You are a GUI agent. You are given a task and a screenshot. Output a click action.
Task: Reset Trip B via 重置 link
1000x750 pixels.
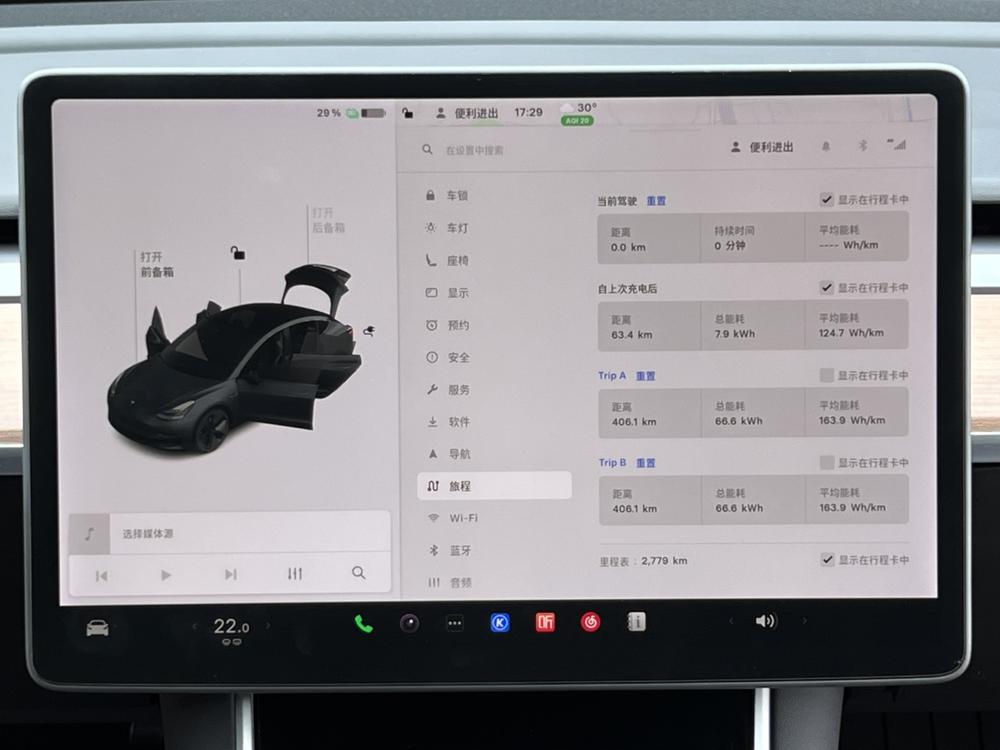click(x=645, y=463)
